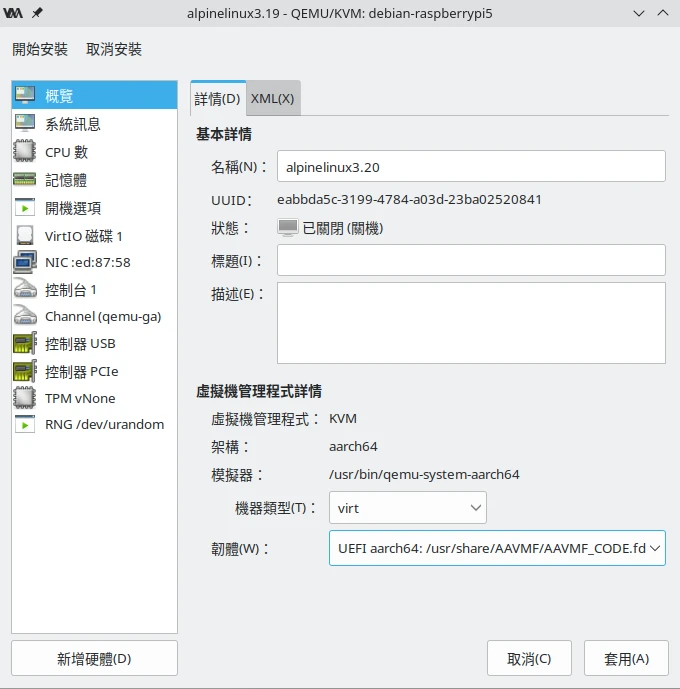Select 控制台 1 entry

tap(94, 289)
